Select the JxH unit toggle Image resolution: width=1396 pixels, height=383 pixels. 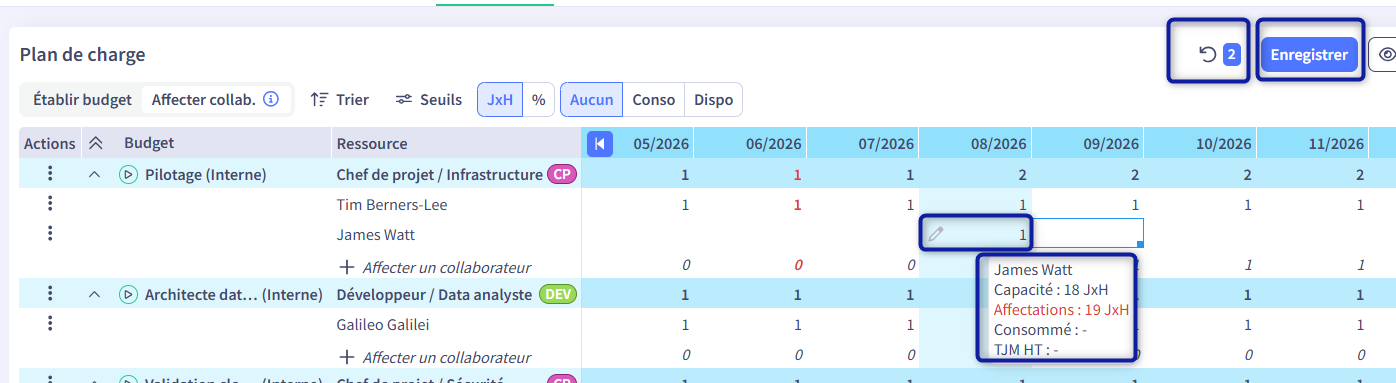500,100
